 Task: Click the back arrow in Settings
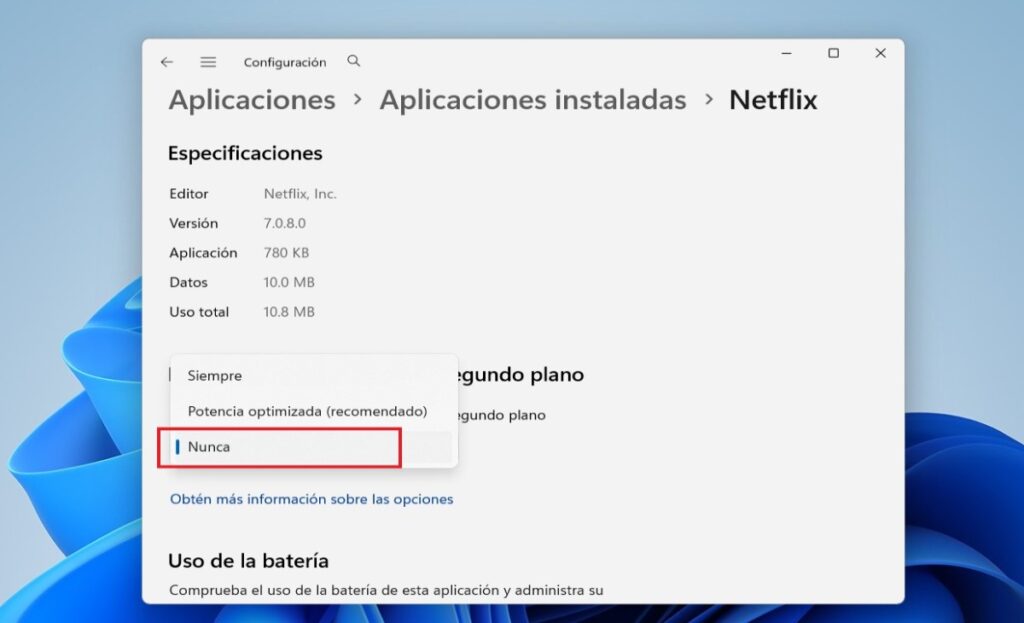pos(166,61)
